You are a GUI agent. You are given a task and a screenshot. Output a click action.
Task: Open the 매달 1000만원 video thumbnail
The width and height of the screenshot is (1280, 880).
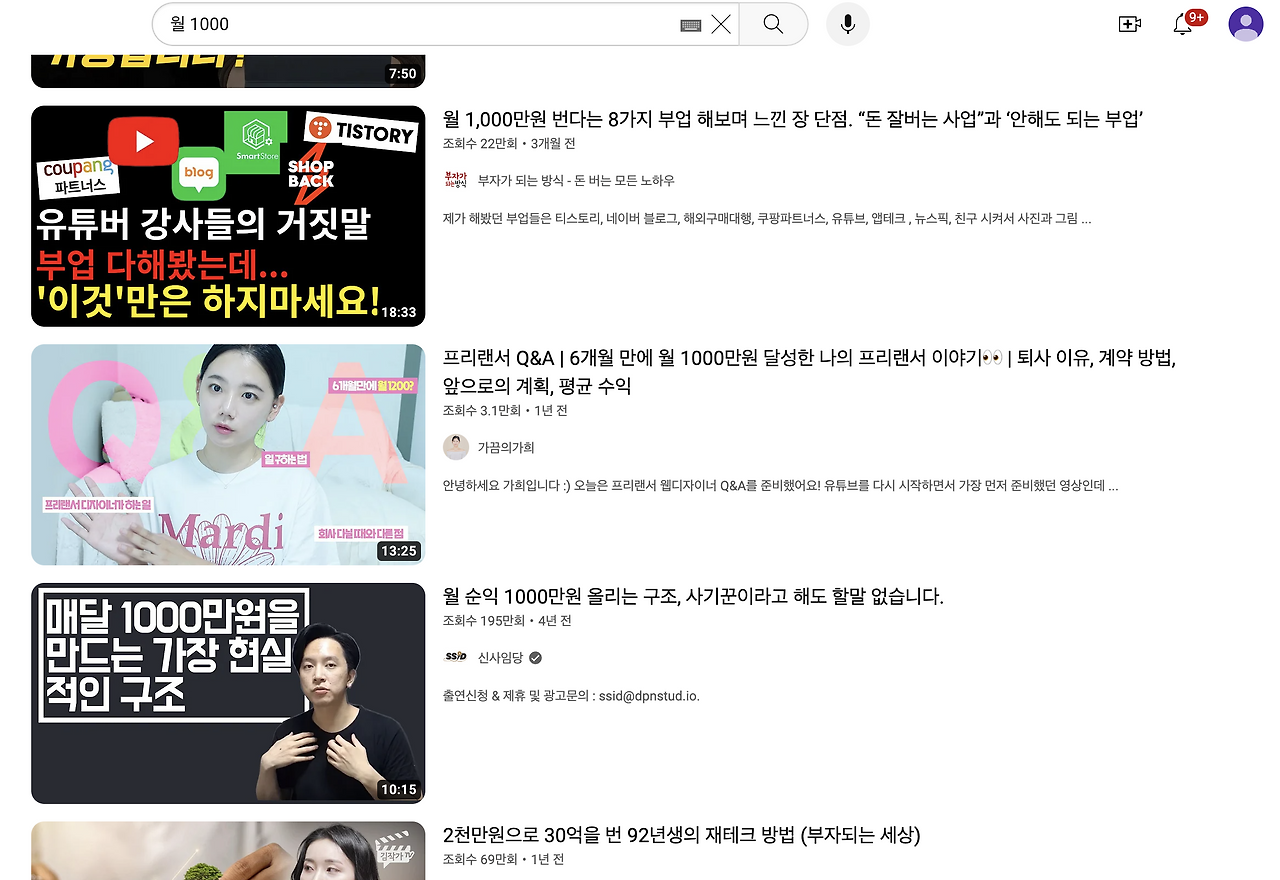coord(228,693)
